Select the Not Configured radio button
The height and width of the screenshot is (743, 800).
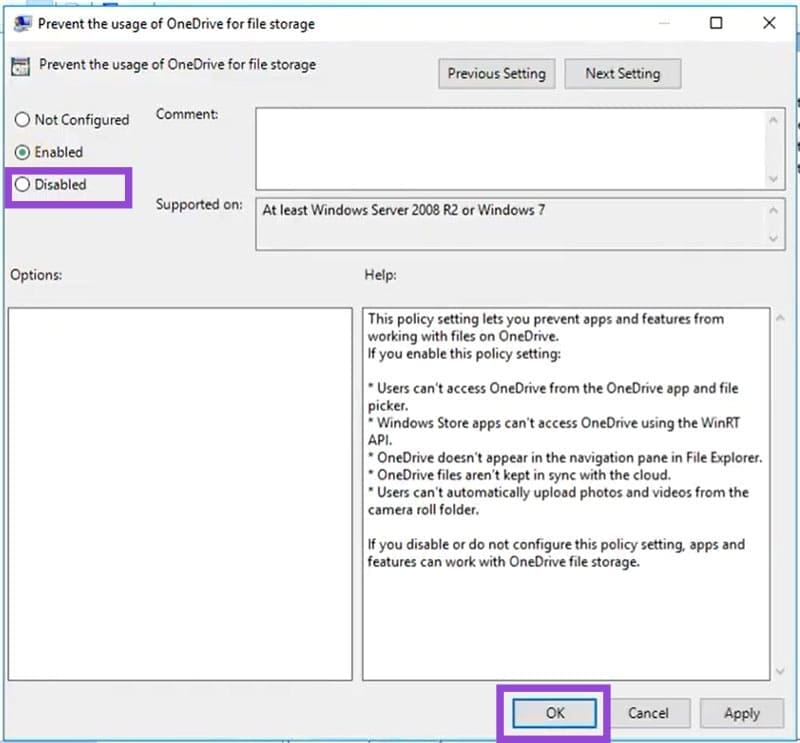[x=22, y=120]
